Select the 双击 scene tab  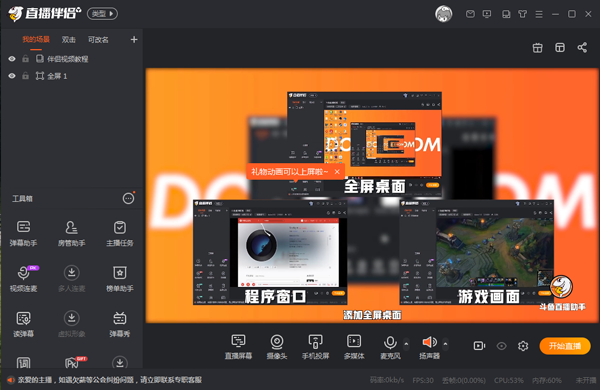pyautogui.click(x=69, y=39)
